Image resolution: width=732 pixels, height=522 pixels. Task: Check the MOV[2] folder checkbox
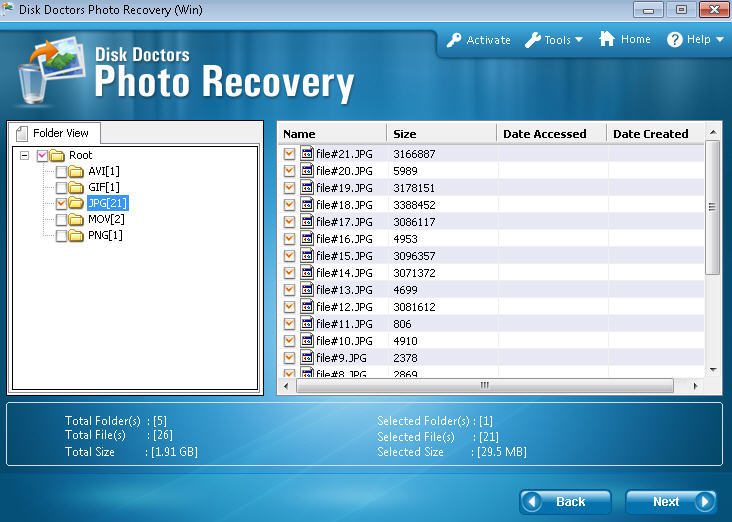tap(61, 219)
